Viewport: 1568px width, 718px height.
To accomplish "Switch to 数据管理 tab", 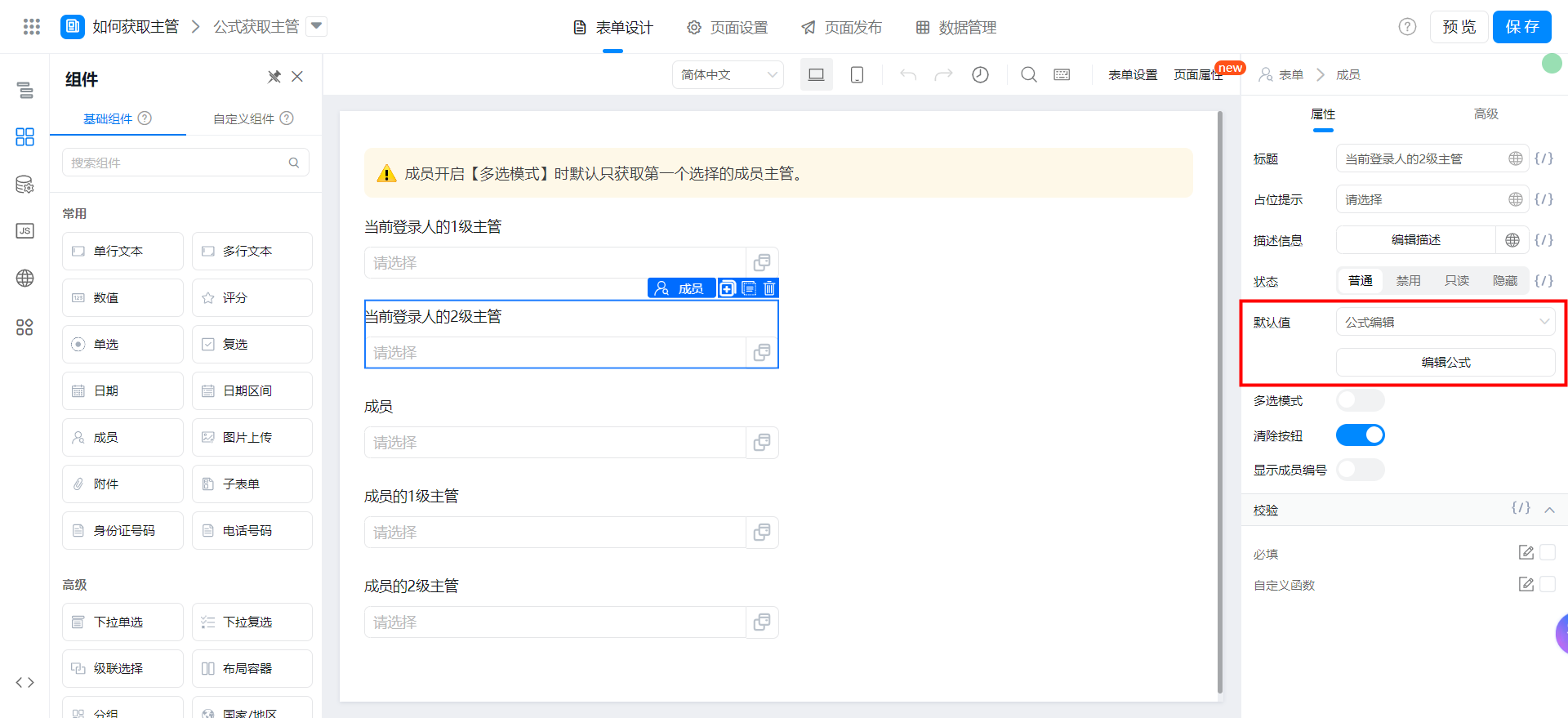I will 956,28.
